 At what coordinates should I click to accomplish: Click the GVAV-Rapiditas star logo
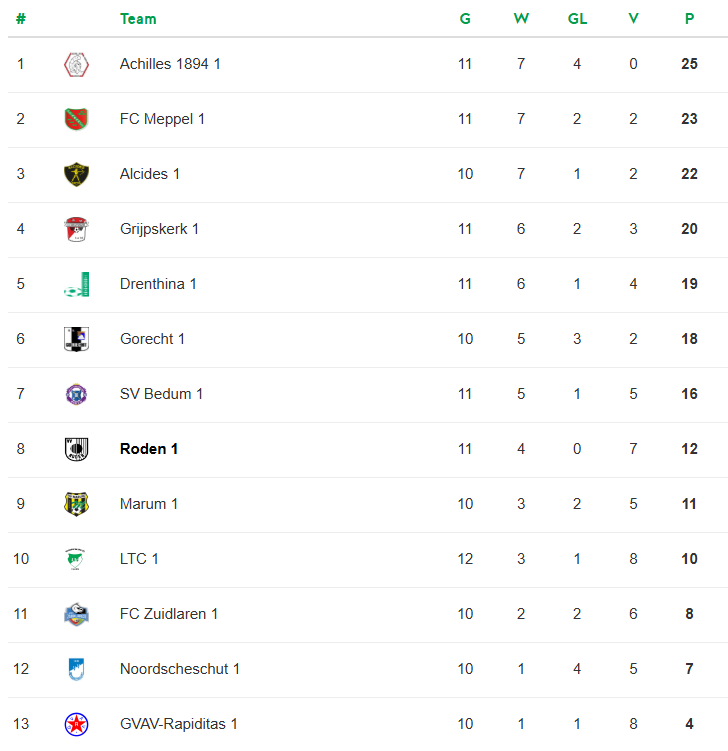(x=76, y=724)
